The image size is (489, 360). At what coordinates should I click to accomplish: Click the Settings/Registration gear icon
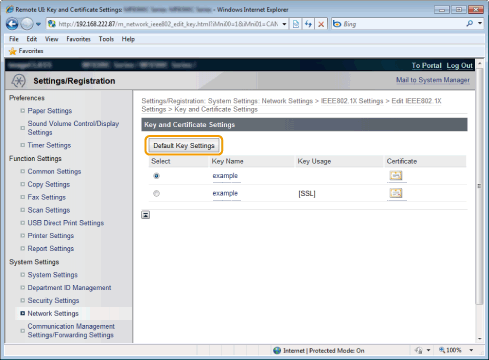(x=18, y=81)
